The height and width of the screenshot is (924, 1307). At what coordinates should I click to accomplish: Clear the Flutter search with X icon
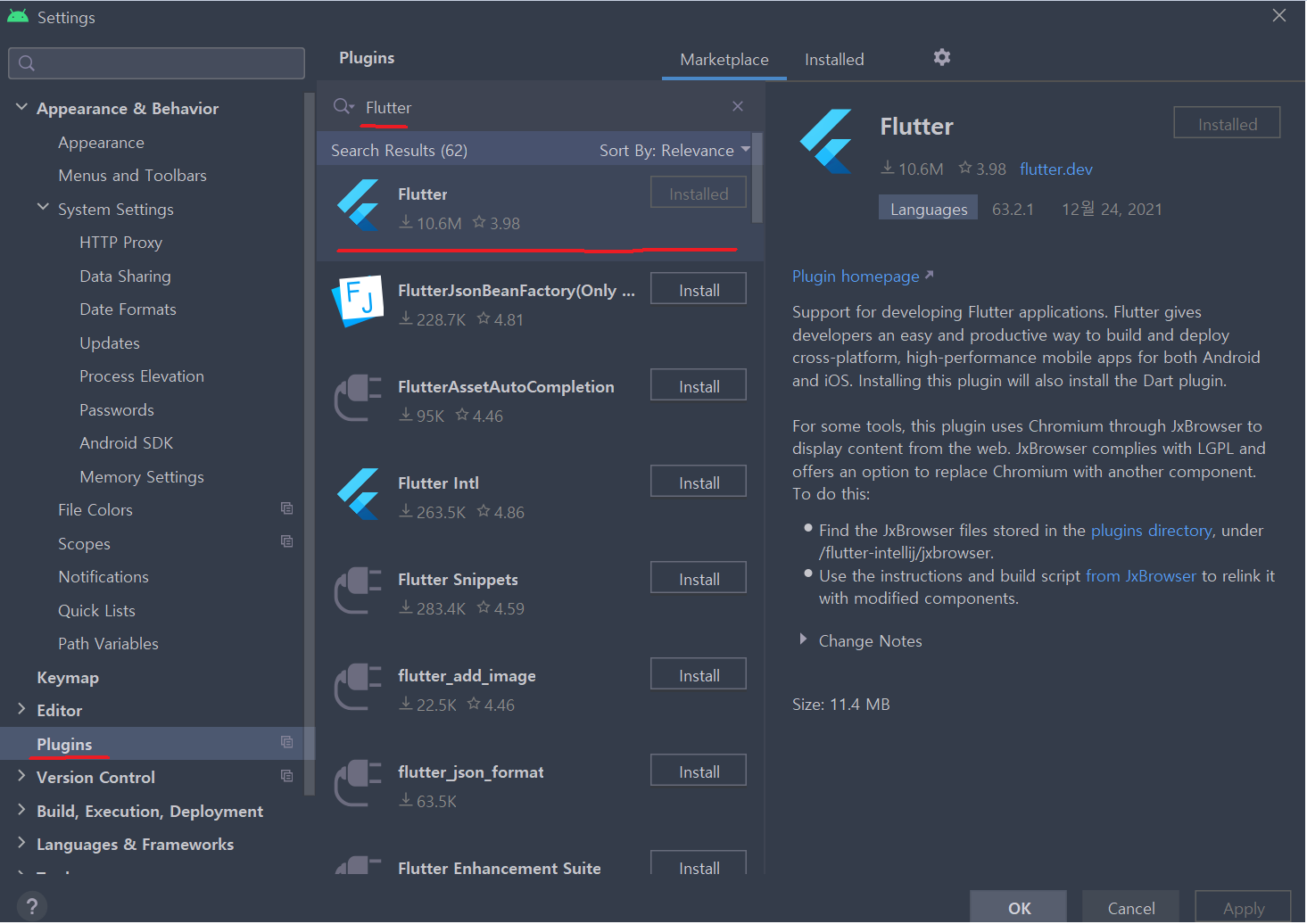tap(738, 106)
